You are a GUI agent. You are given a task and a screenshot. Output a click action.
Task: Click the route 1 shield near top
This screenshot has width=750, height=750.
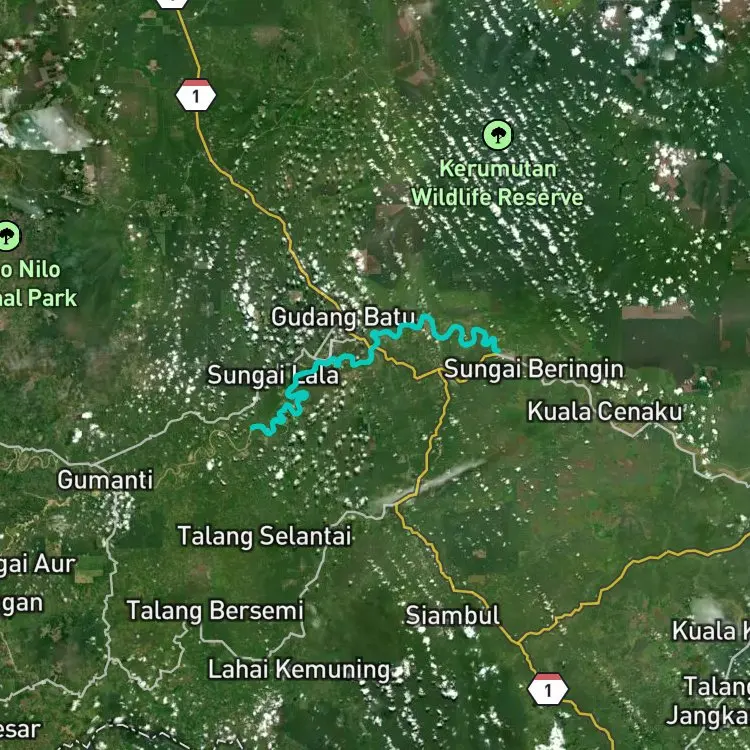(x=196, y=95)
